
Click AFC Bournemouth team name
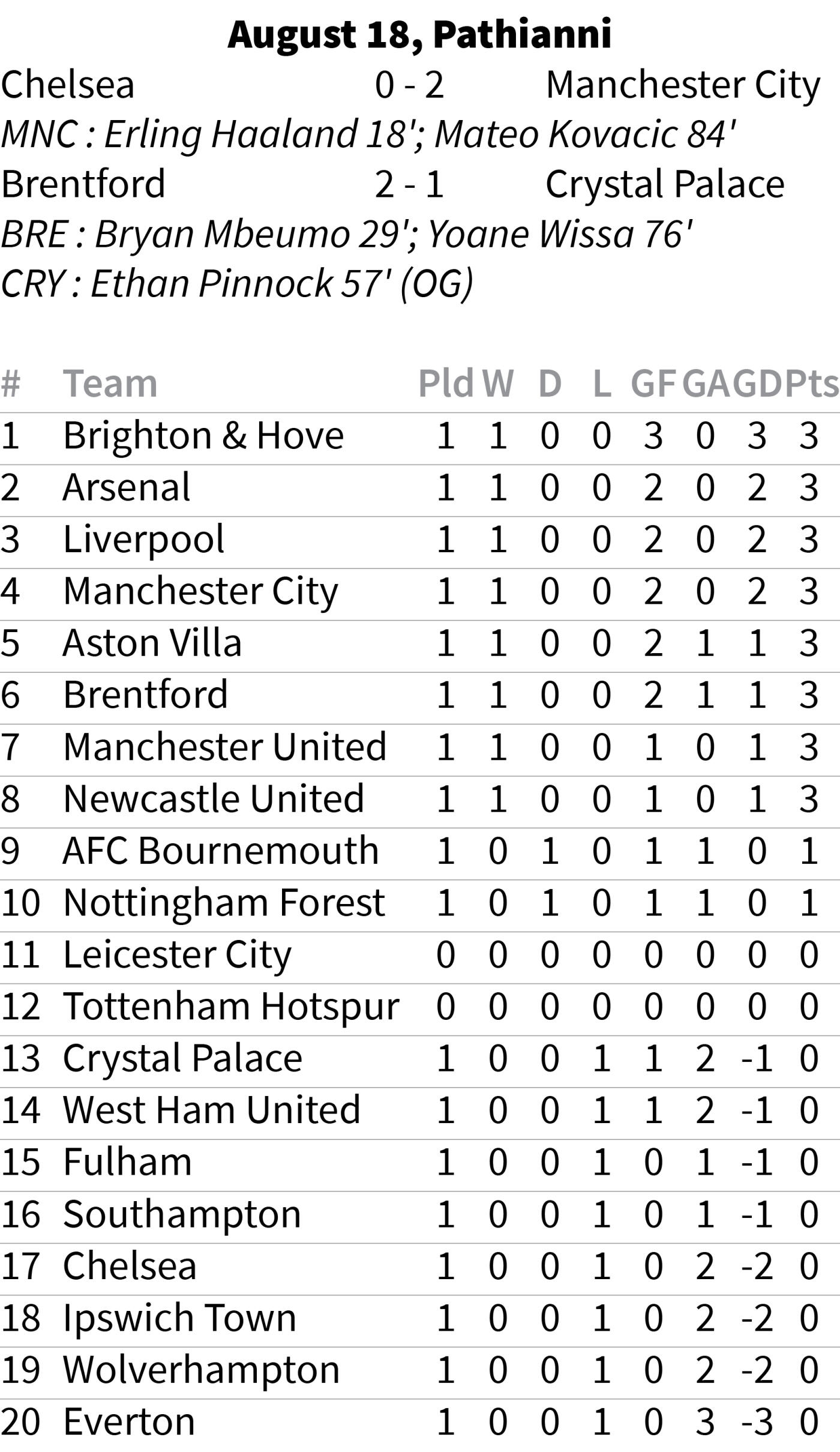tap(221, 851)
